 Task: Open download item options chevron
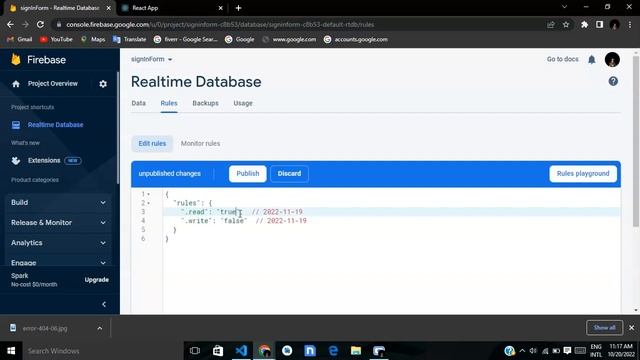coord(100,328)
